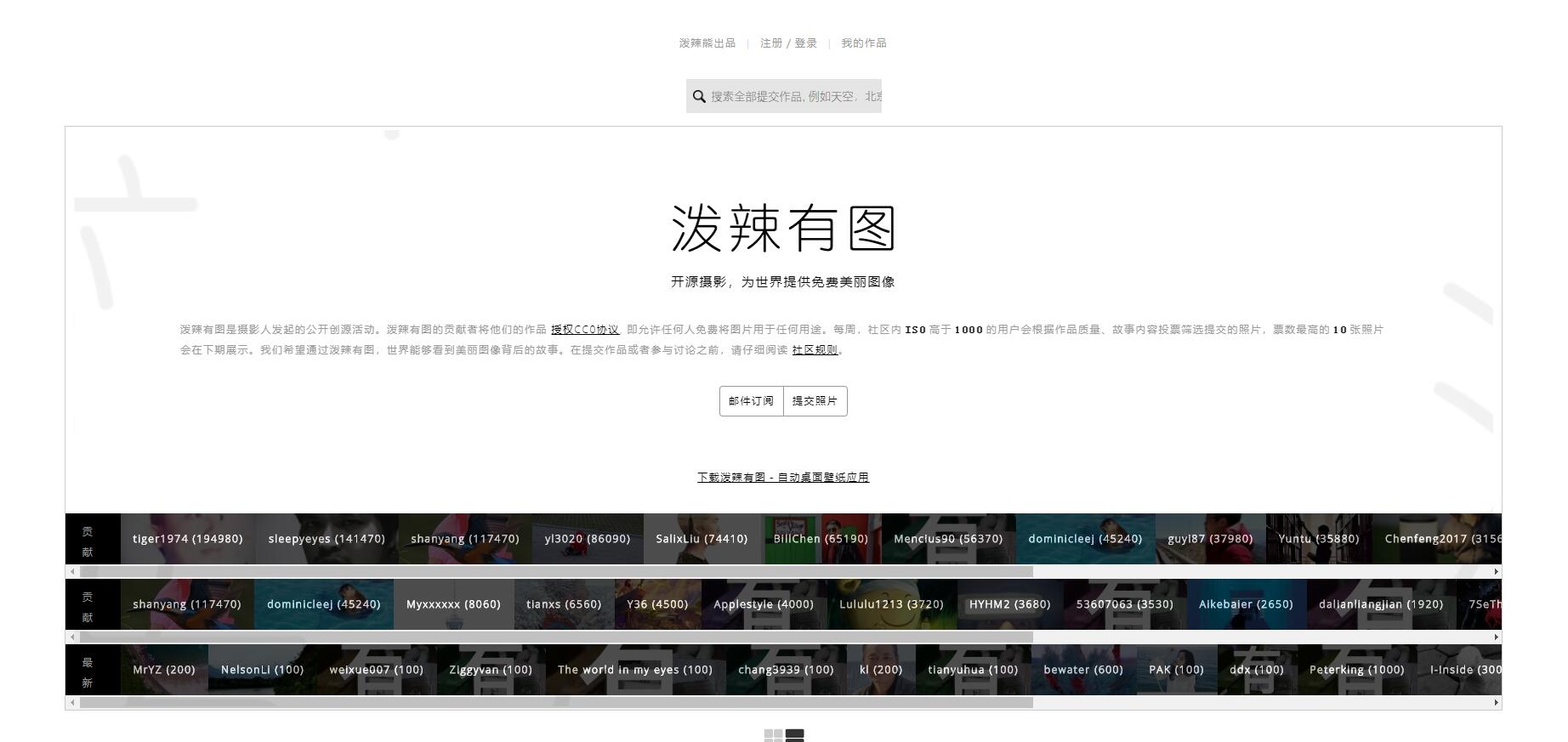The width and height of the screenshot is (1568, 742).
Task: Click the first contributor row scrollbar thumb
Action: pos(556,572)
